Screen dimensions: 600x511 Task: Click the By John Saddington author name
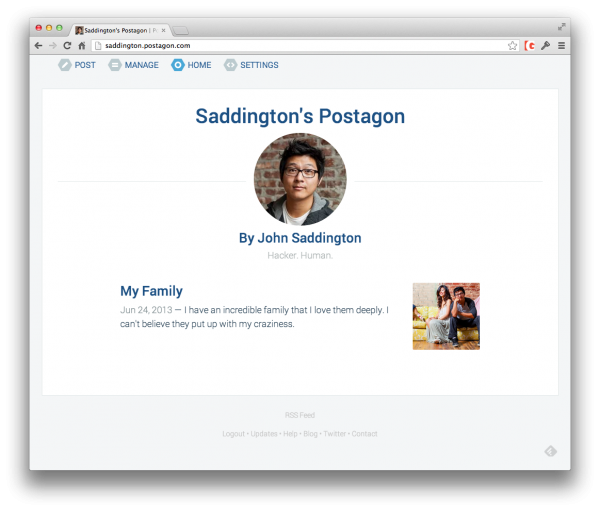click(300, 238)
